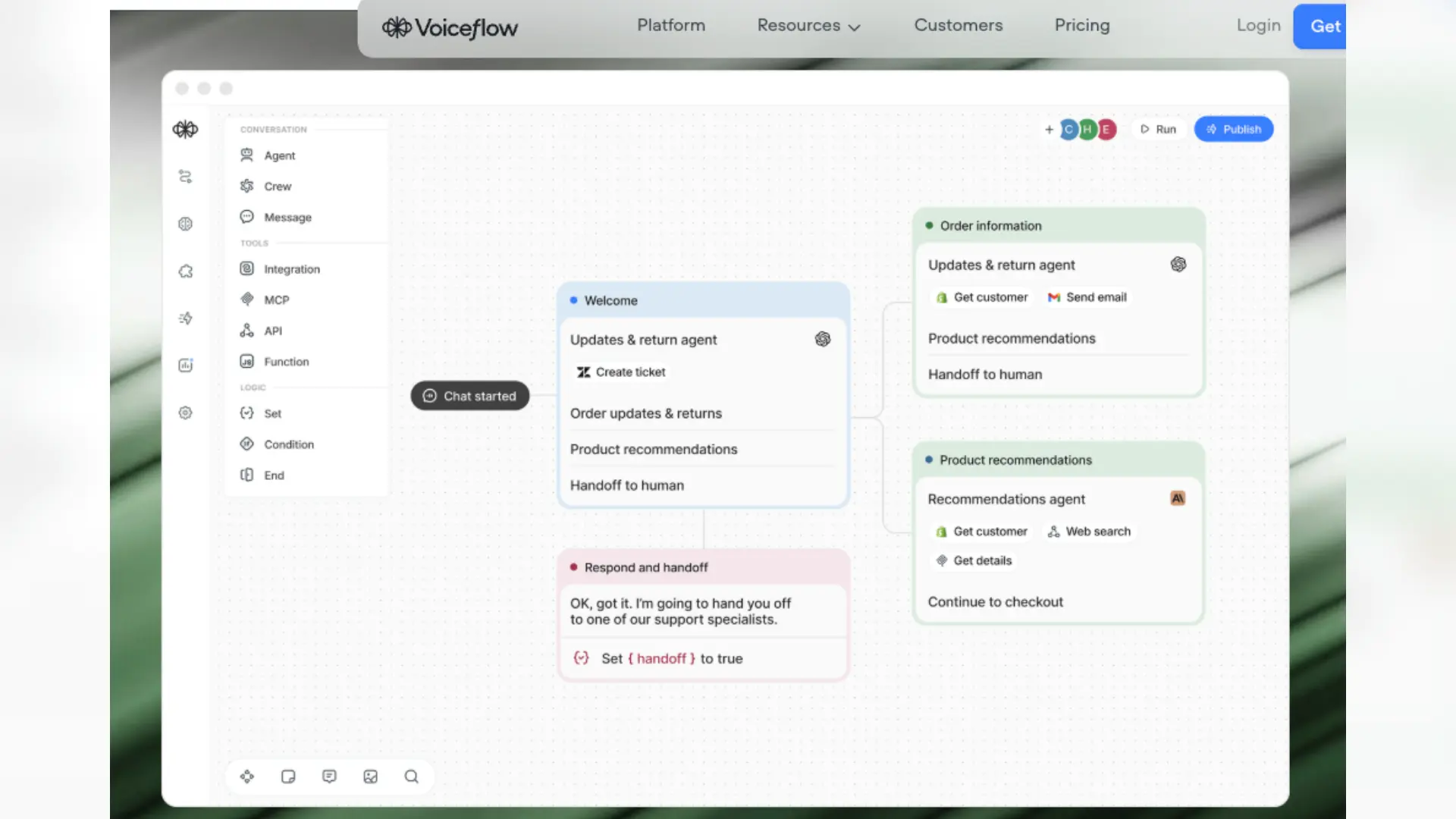1456x819 pixels.
Task: Go to the Pricing page
Action: tap(1082, 26)
